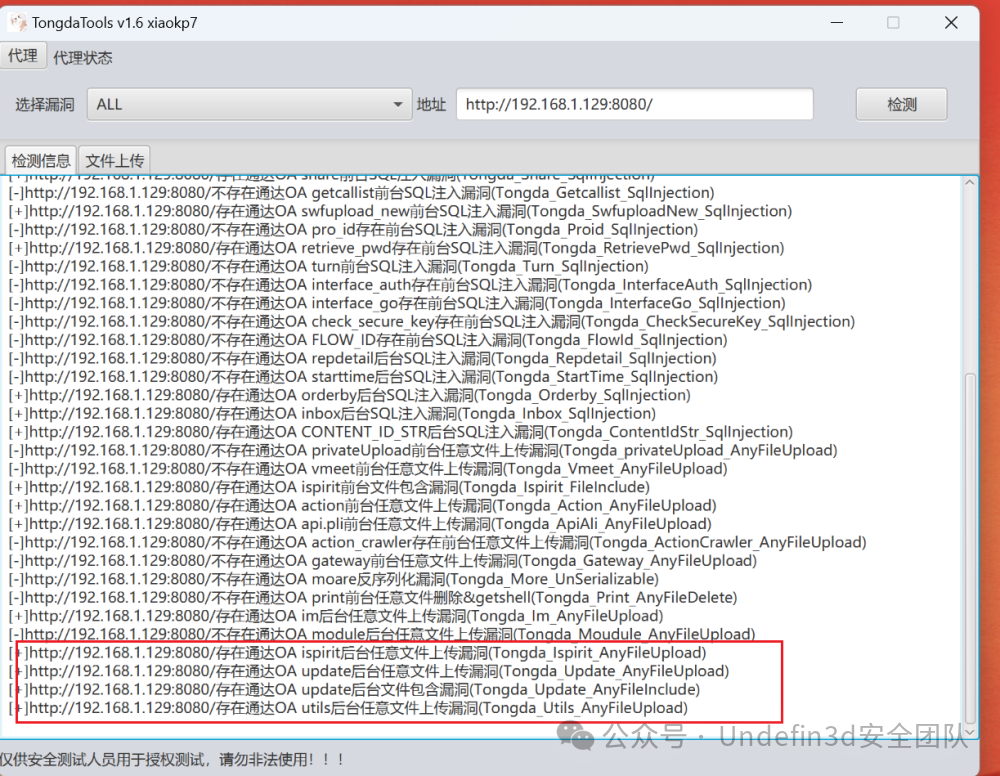Click the 地址 URL input field
This screenshot has width=1000, height=776.
[x=635, y=105]
